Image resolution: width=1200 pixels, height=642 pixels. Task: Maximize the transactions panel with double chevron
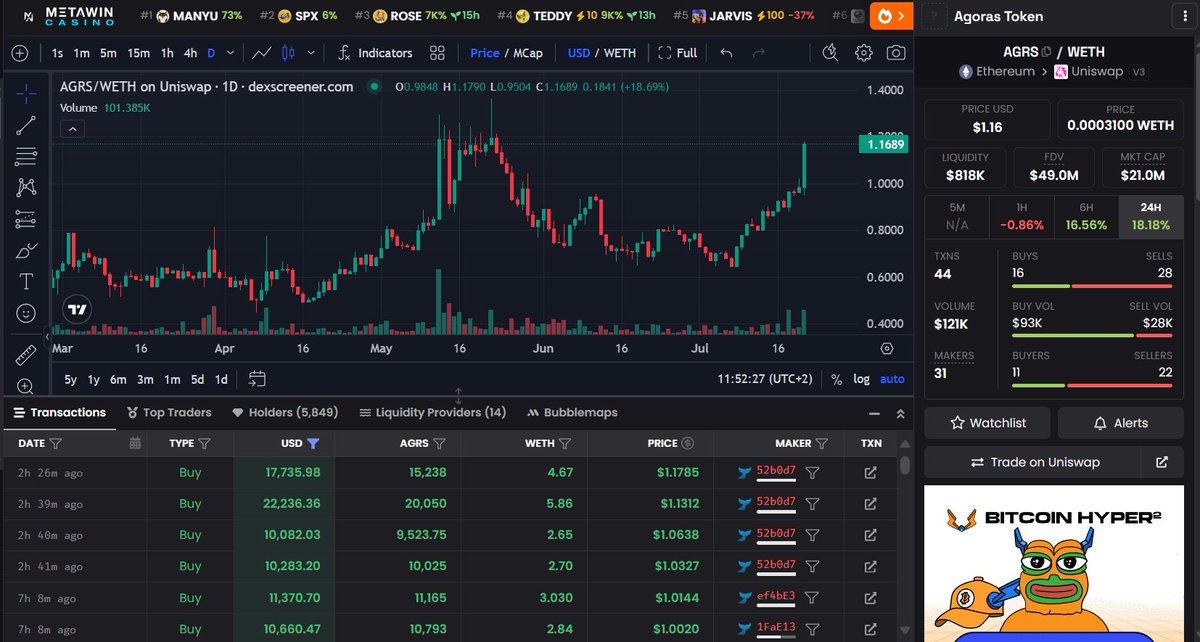[901, 413]
